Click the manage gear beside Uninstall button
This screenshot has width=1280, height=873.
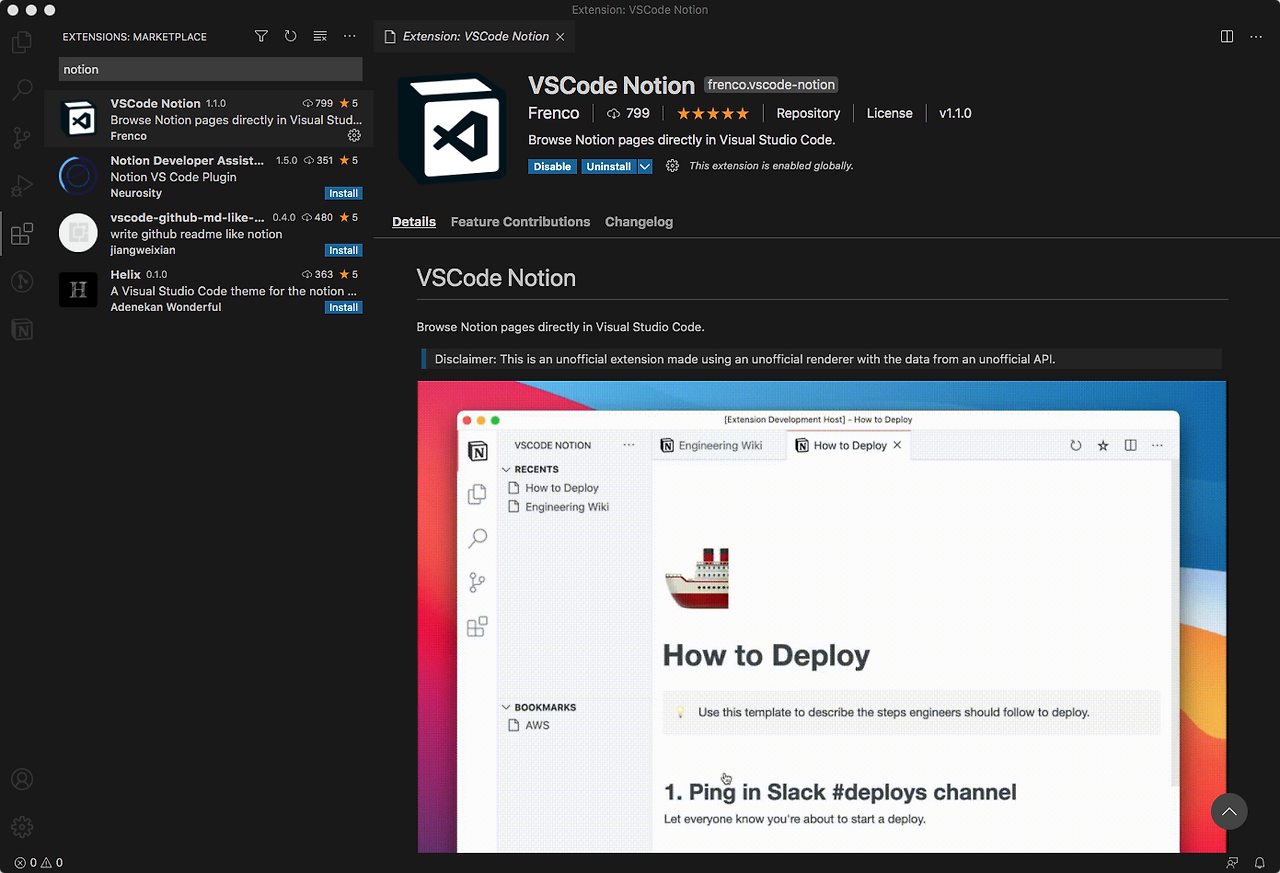[672, 166]
